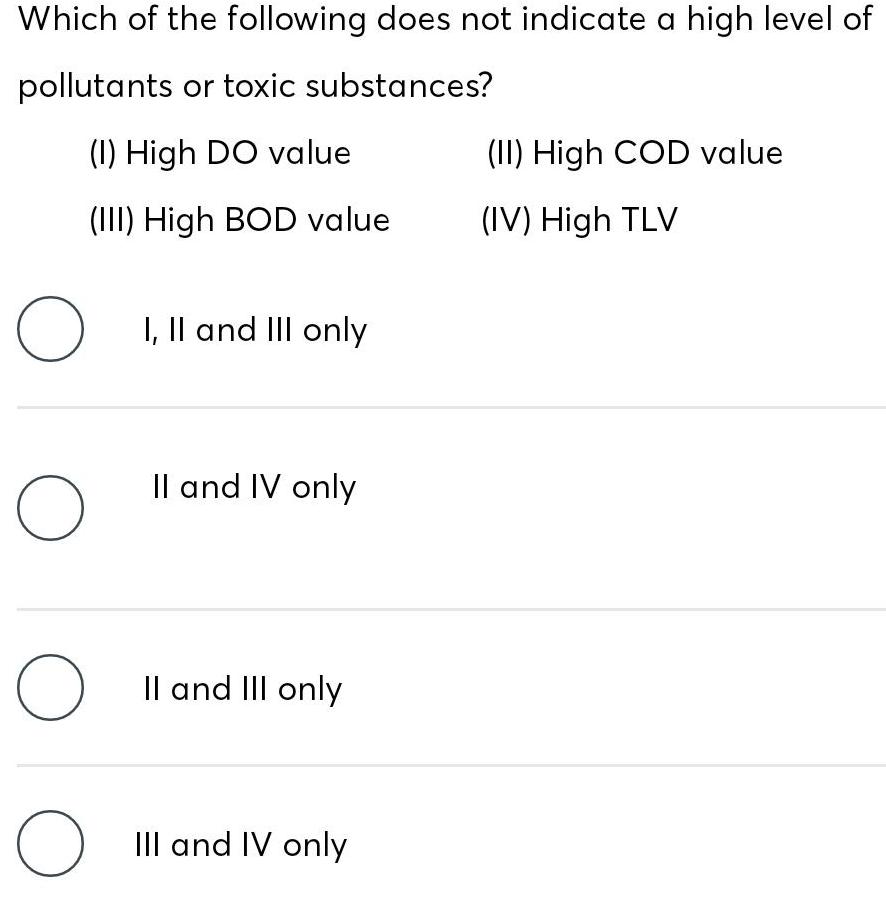
Task: Click 'pollutants or toxic substances?' question line
Action: 256,86
